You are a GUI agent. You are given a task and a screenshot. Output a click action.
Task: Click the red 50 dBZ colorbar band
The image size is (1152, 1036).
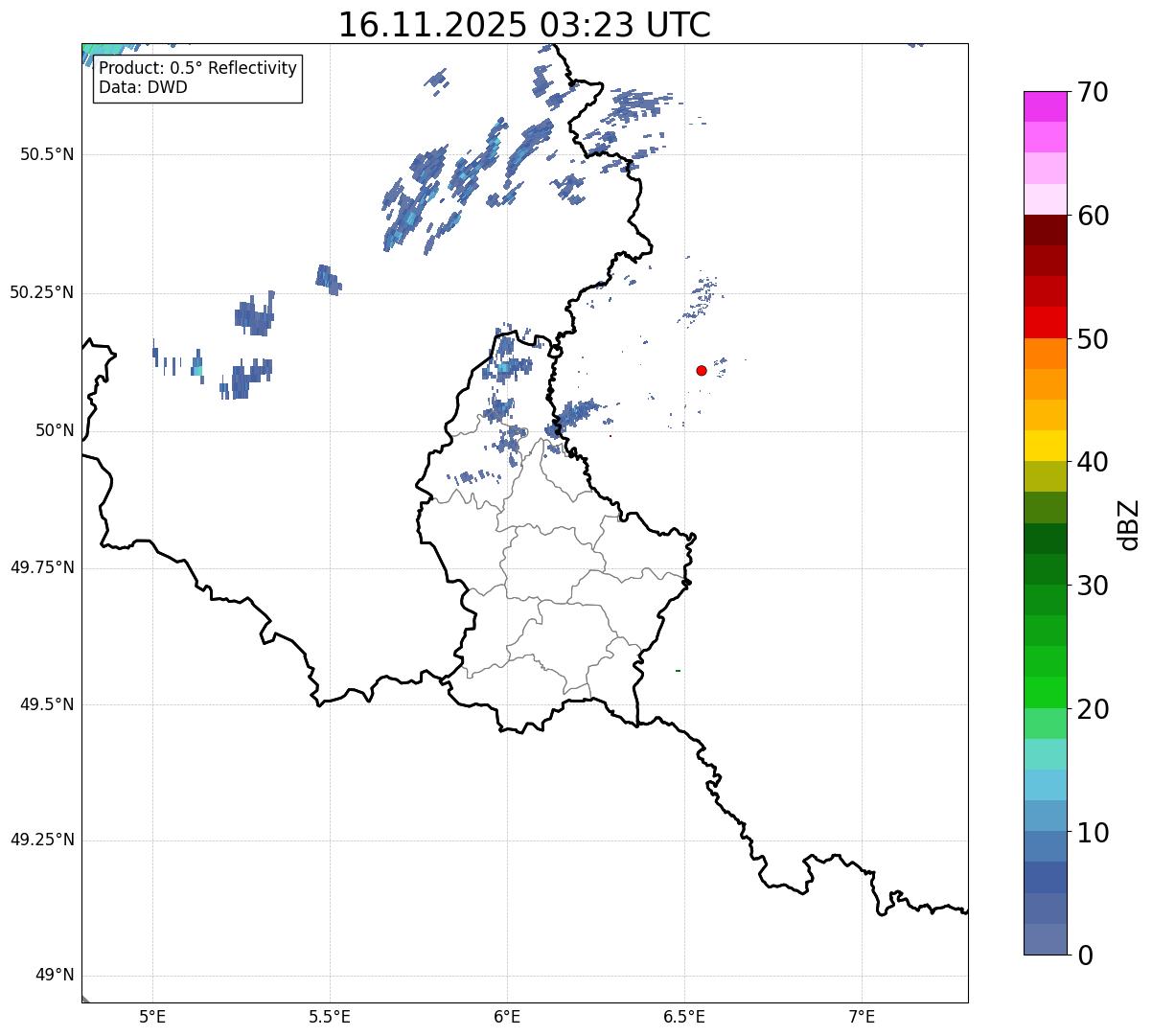coord(1046,322)
